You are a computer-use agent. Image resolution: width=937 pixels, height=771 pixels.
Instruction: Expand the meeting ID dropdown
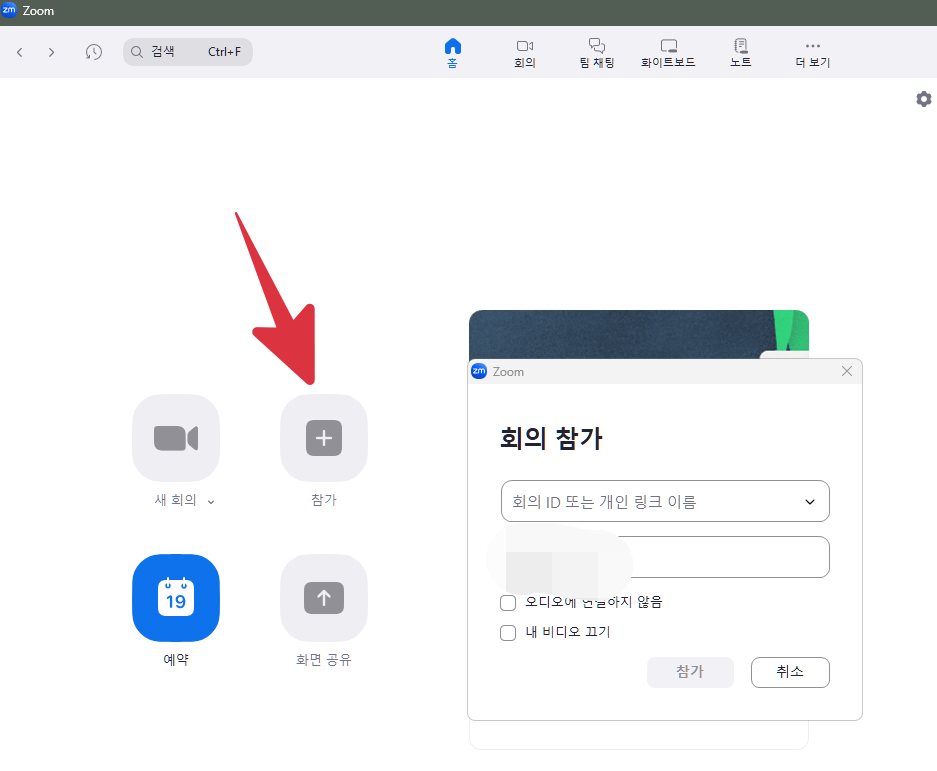tap(809, 501)
